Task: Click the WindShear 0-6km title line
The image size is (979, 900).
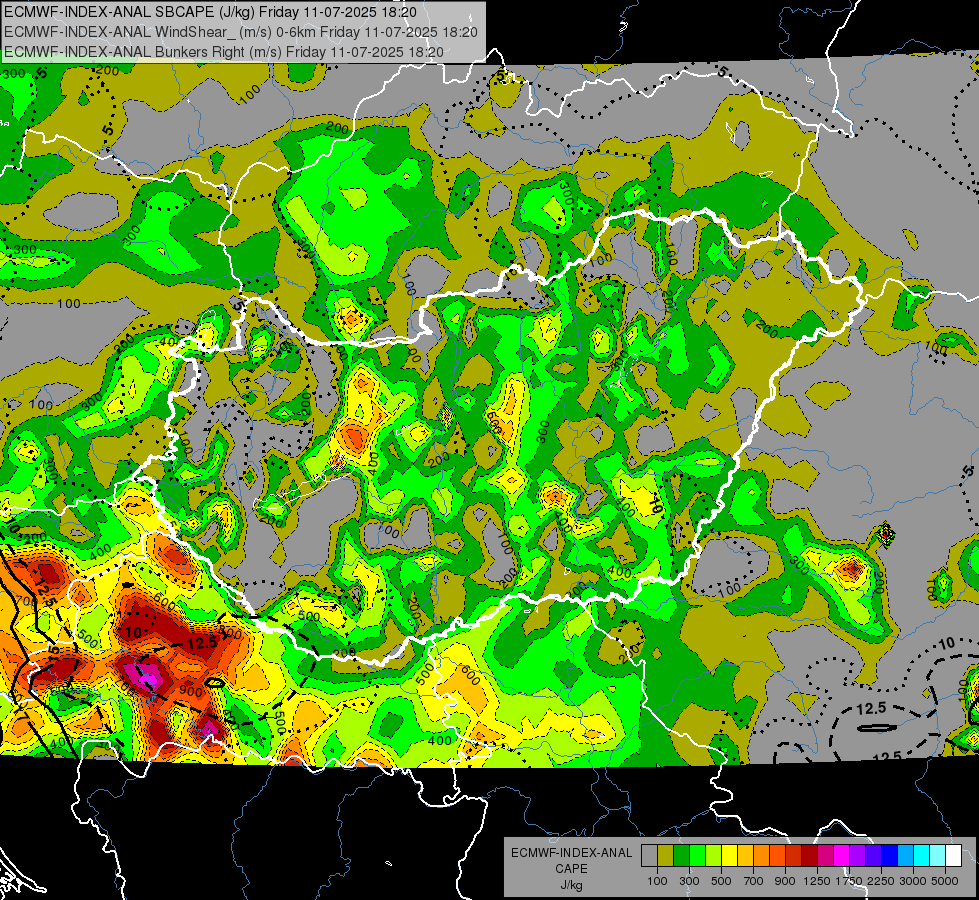Action: (240, 32)
